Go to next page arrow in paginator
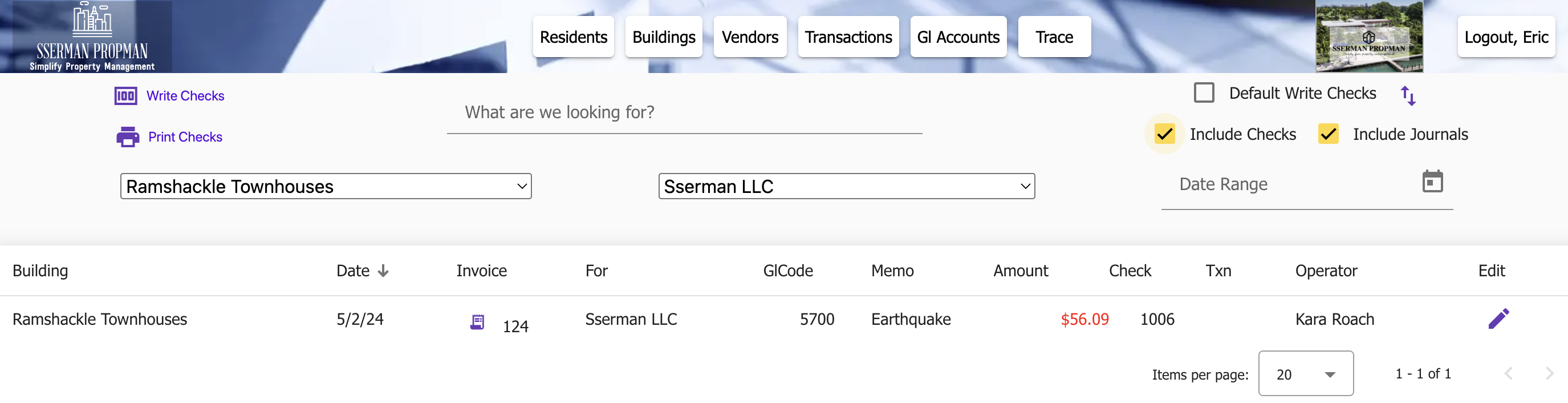Viewport: 1568px width, 403px height. click(1550, 374)
